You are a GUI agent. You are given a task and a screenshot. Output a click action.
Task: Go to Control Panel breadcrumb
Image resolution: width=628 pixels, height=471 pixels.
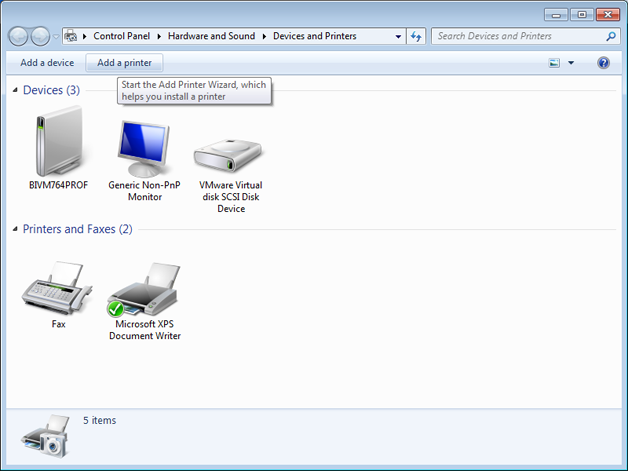click(x=121, y=36)
